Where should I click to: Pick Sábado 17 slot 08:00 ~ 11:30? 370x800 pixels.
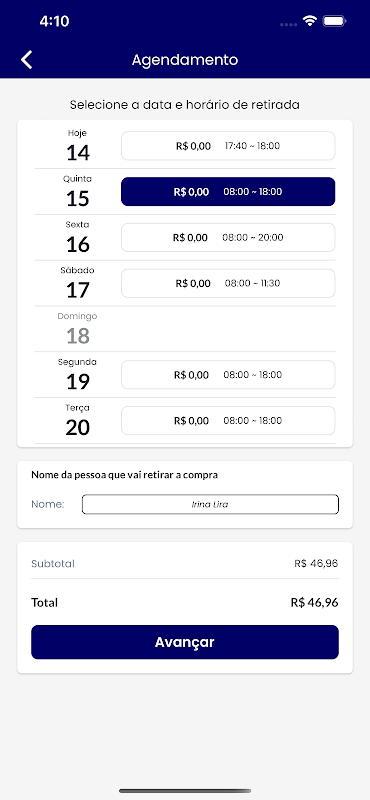228,283
